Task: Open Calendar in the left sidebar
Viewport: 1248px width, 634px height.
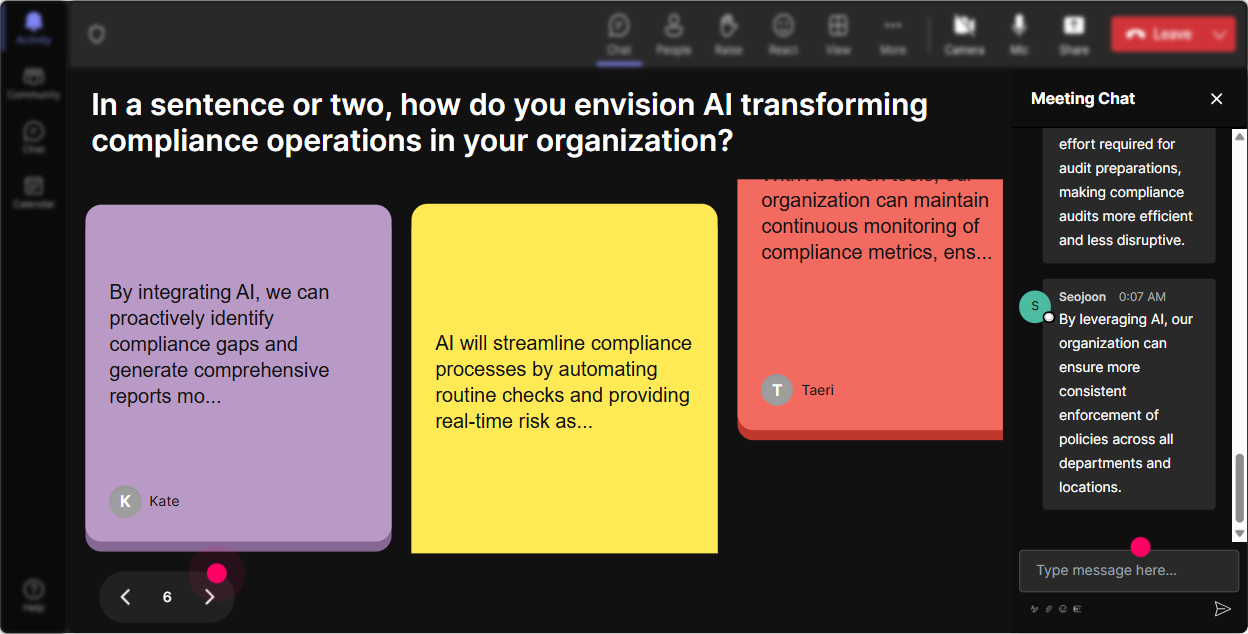Action: coord(33,192)
